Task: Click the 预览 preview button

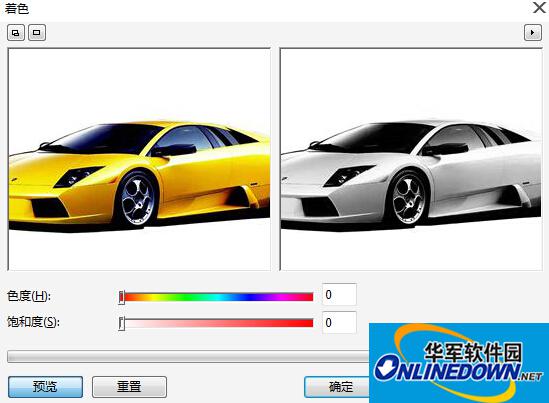Action: pyautogui.click(x=45, y=387)
